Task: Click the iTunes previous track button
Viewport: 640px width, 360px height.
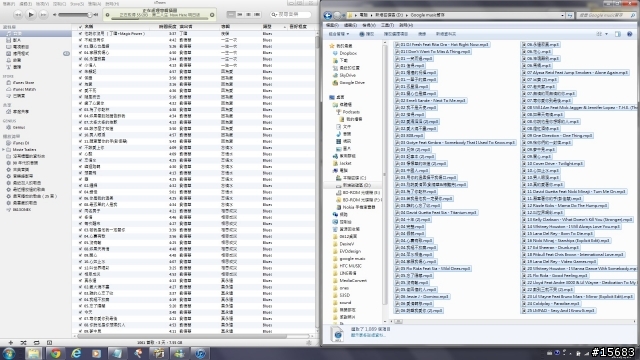Action: pos(18,15)
